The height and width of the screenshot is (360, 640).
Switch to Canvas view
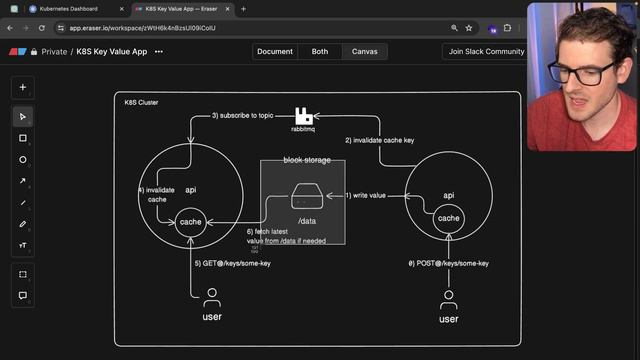(364, 52)
